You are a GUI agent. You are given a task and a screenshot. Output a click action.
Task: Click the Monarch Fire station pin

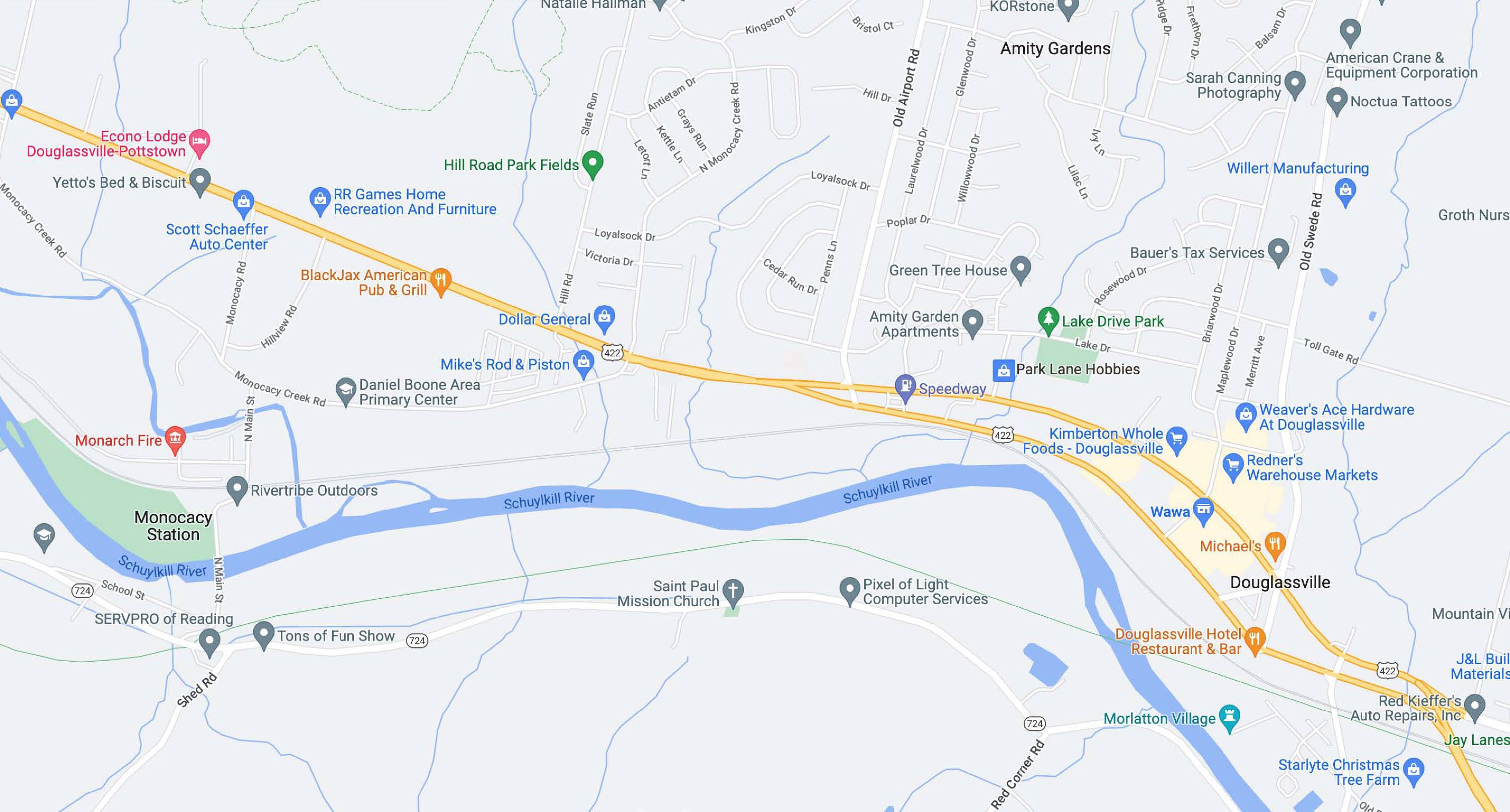point(175,439)
